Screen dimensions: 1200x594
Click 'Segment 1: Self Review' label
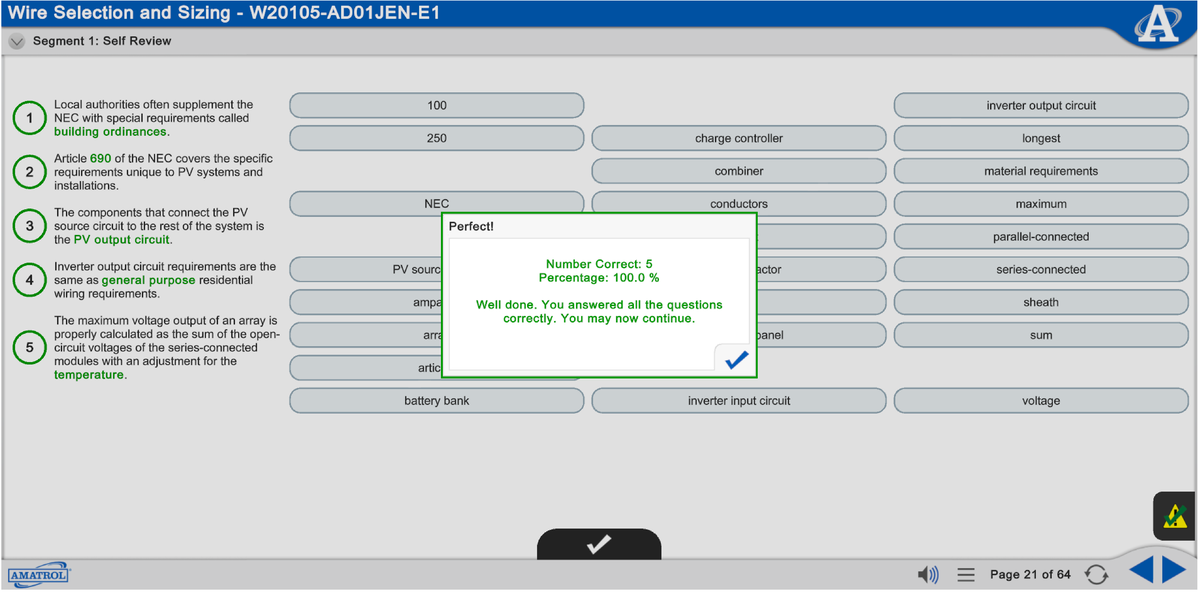pos(102,41)
